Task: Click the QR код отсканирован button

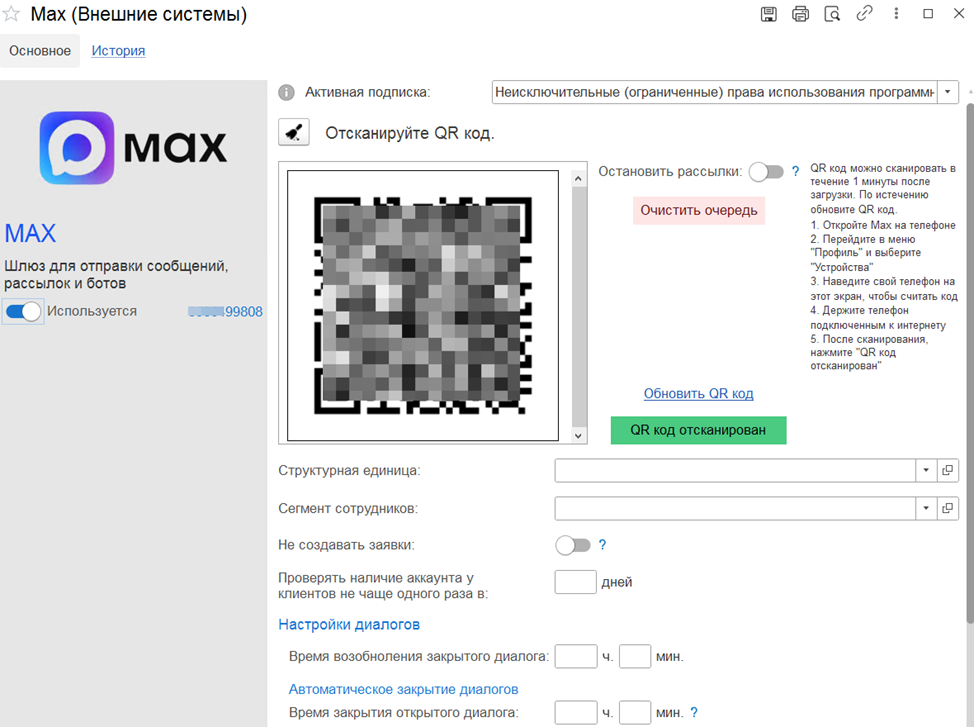Action: 698,430
